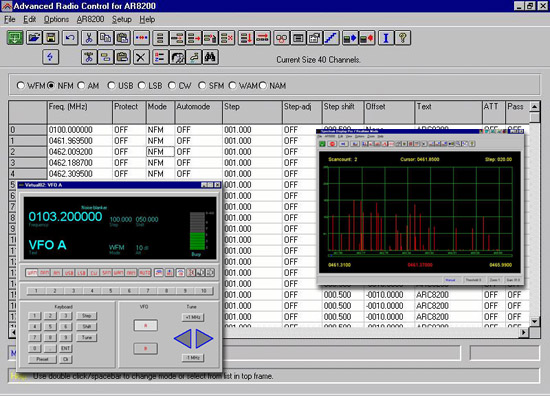Open the Edit menu
This screenshot has height=396, width=550.
pos(29,19)
